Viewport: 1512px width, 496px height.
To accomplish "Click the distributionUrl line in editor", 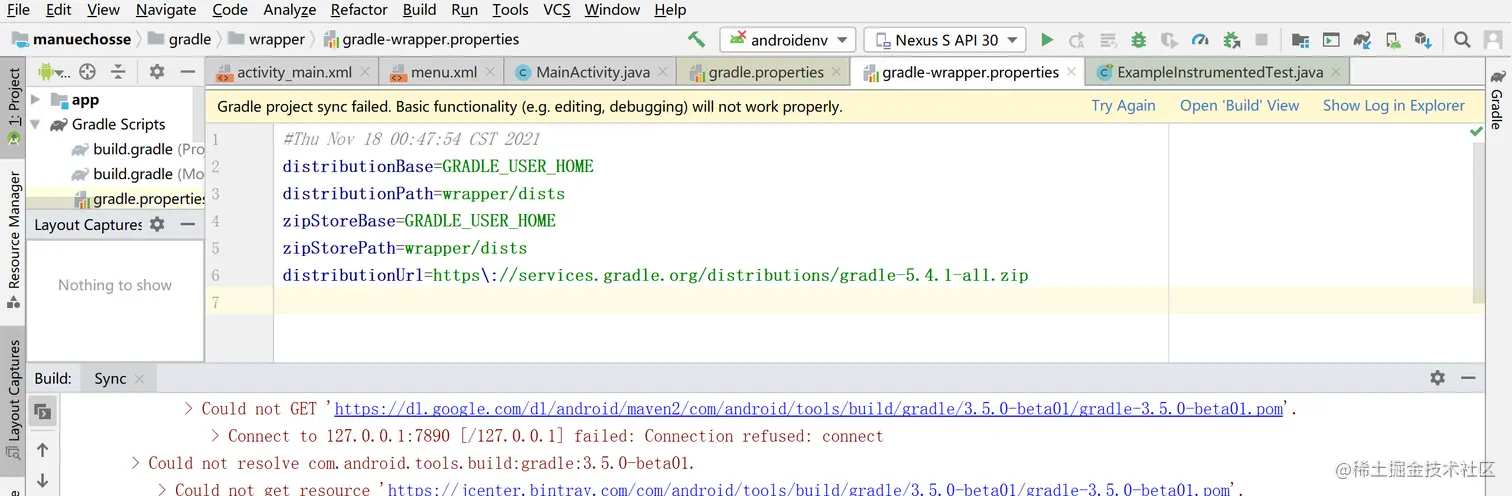I will tap(655, 275).
